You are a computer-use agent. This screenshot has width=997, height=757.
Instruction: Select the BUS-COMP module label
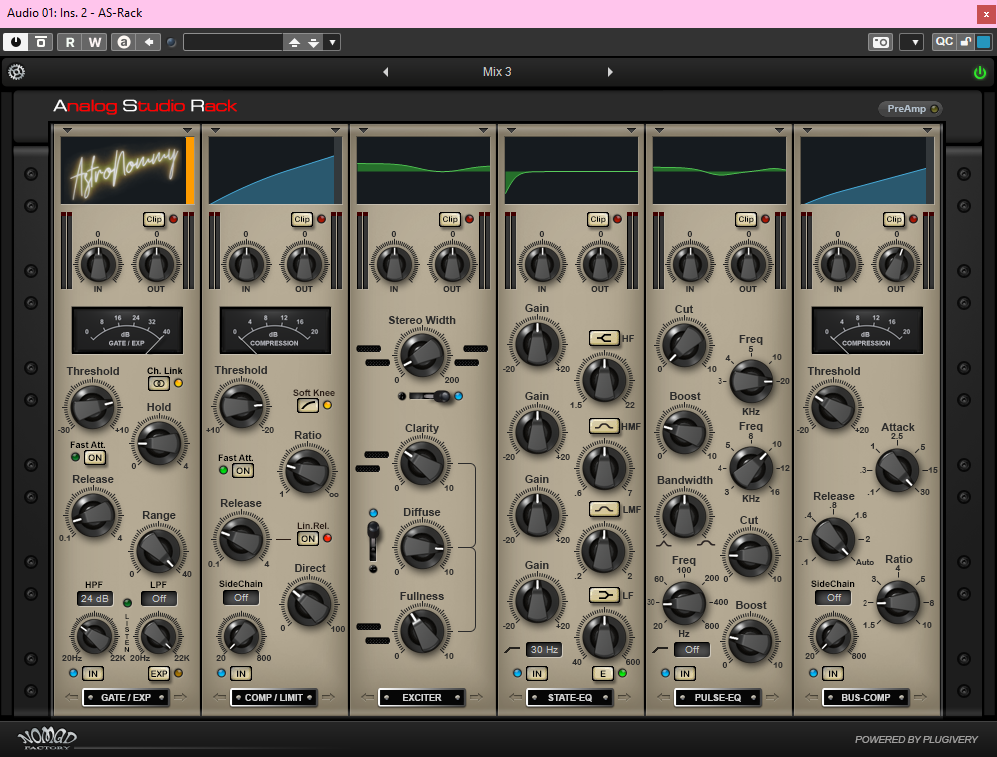pyautogui.click(x=865, y=697)
